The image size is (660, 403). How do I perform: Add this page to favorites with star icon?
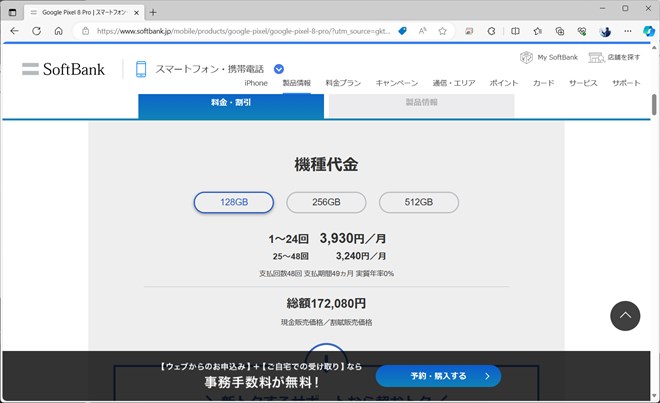442,31
